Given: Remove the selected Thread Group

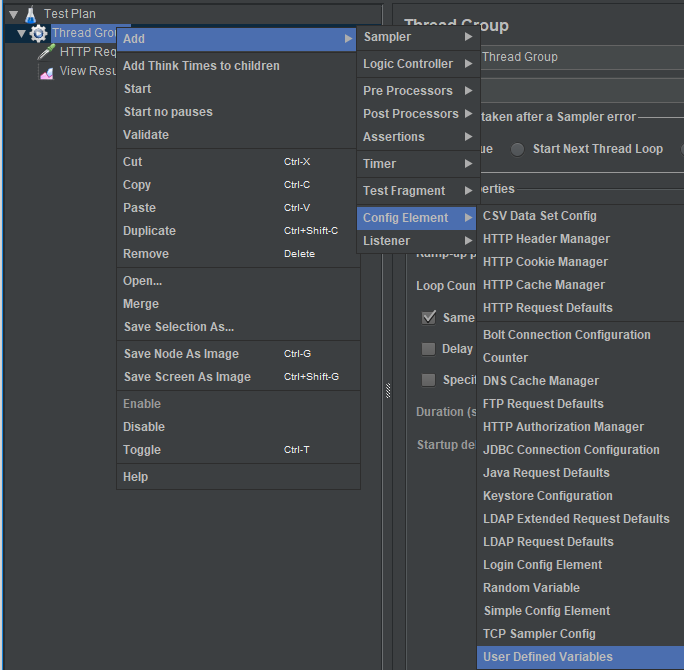Looking at the screenshot, I should [x=238, y=254].
